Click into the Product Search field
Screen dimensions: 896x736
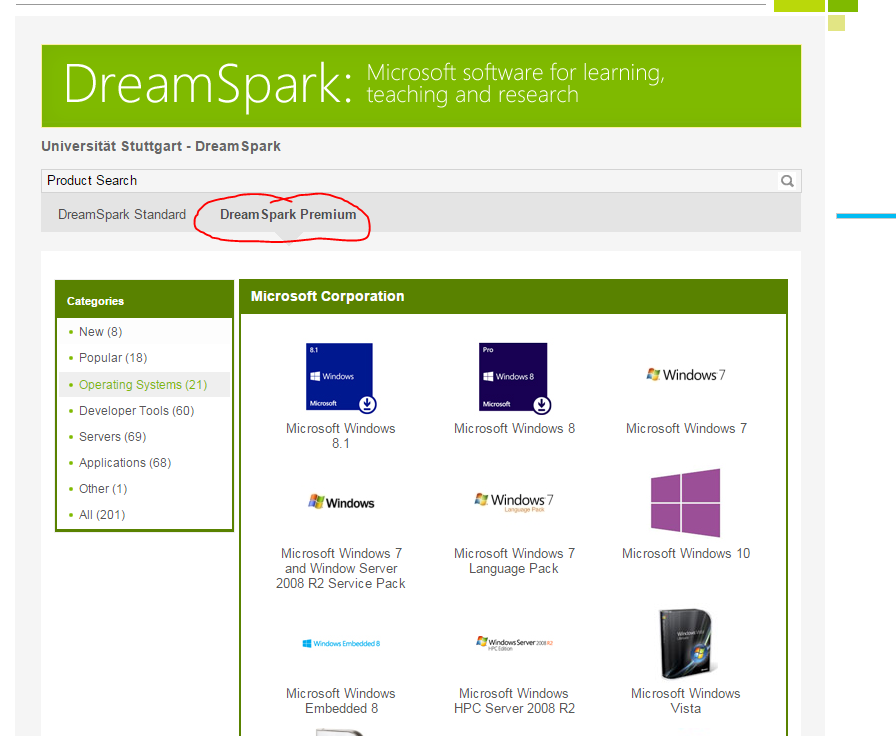(409, 181)
